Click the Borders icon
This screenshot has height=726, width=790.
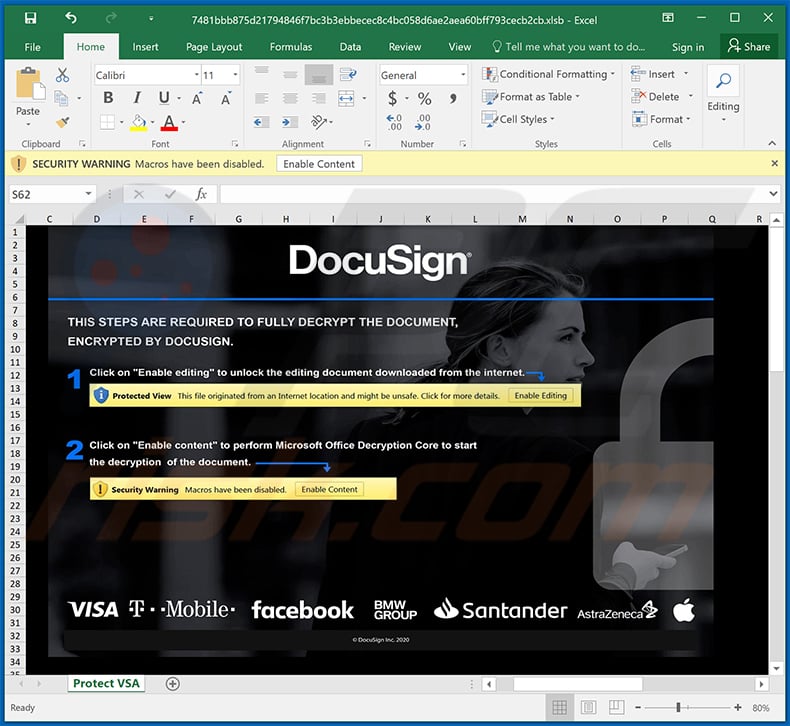click(107, 122)
